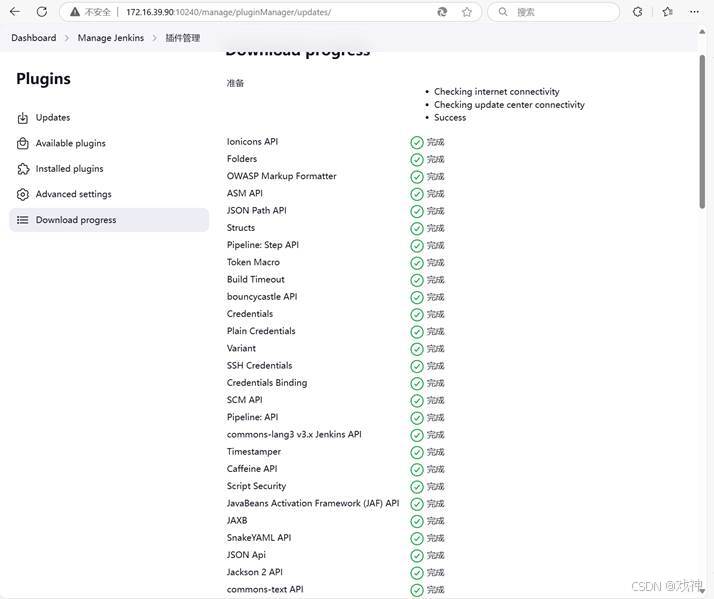Open Available plugins section
Screen dimensions: 714x599
(x=109, y=143)
